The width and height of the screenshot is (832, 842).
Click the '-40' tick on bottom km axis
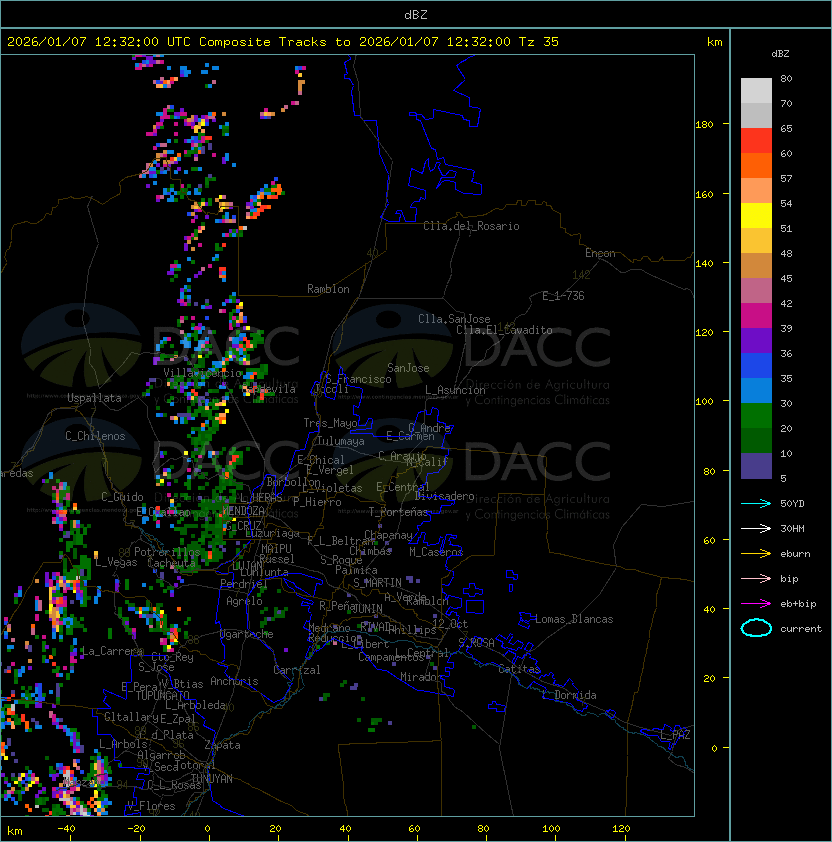coord(67,829)
